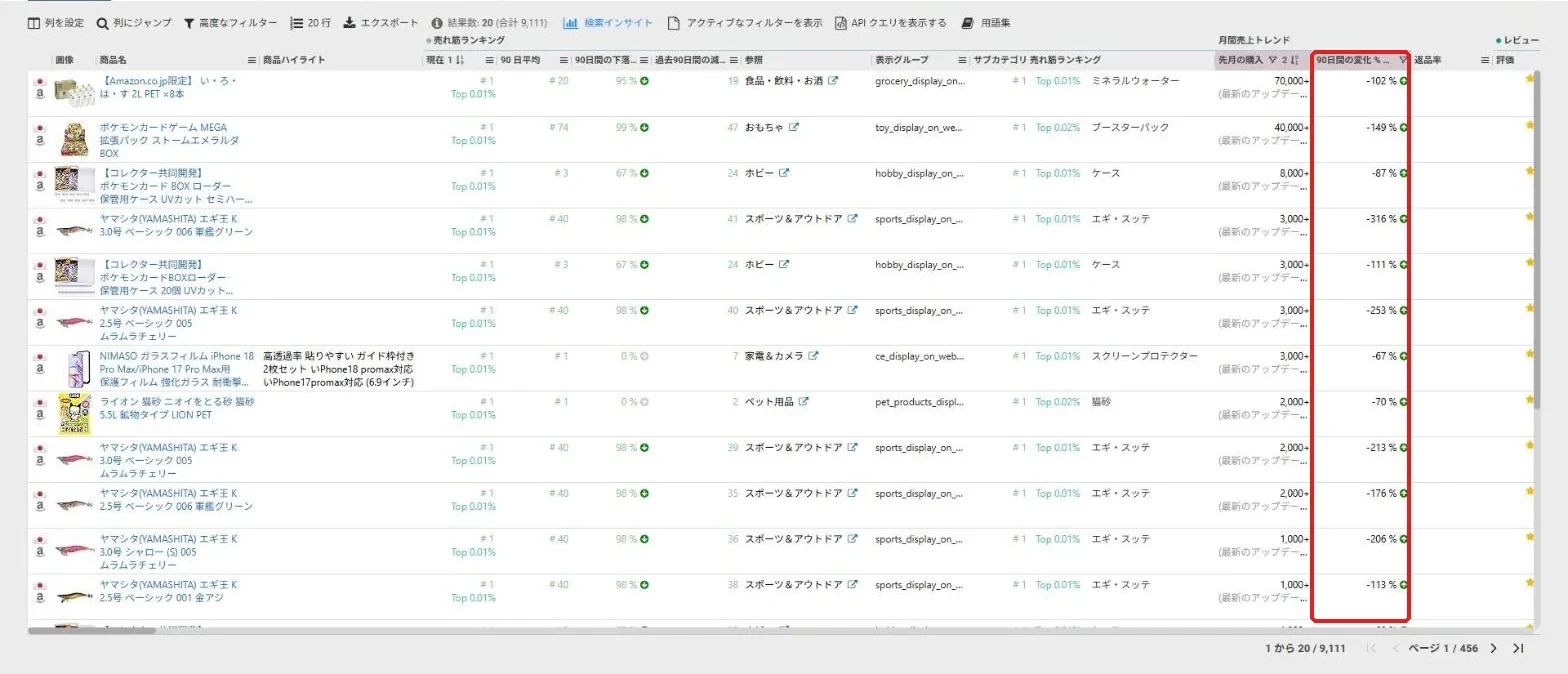Click filter icon in 90日間の変化 header
This screenshot has height=674, width=1568.
click(1402, 60)
